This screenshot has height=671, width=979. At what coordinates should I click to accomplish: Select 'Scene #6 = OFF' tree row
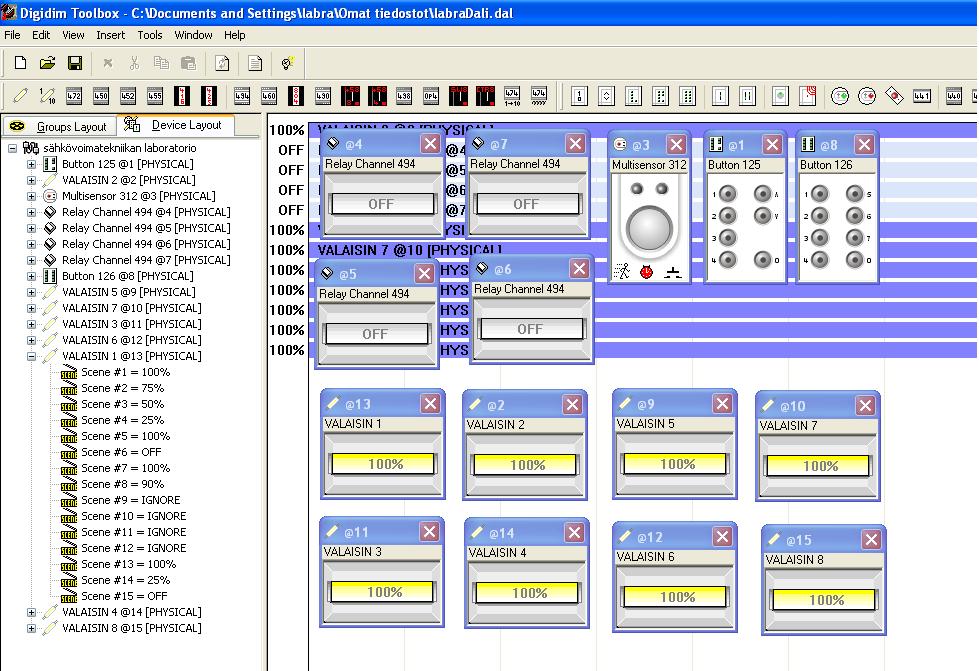click(121, 452)
